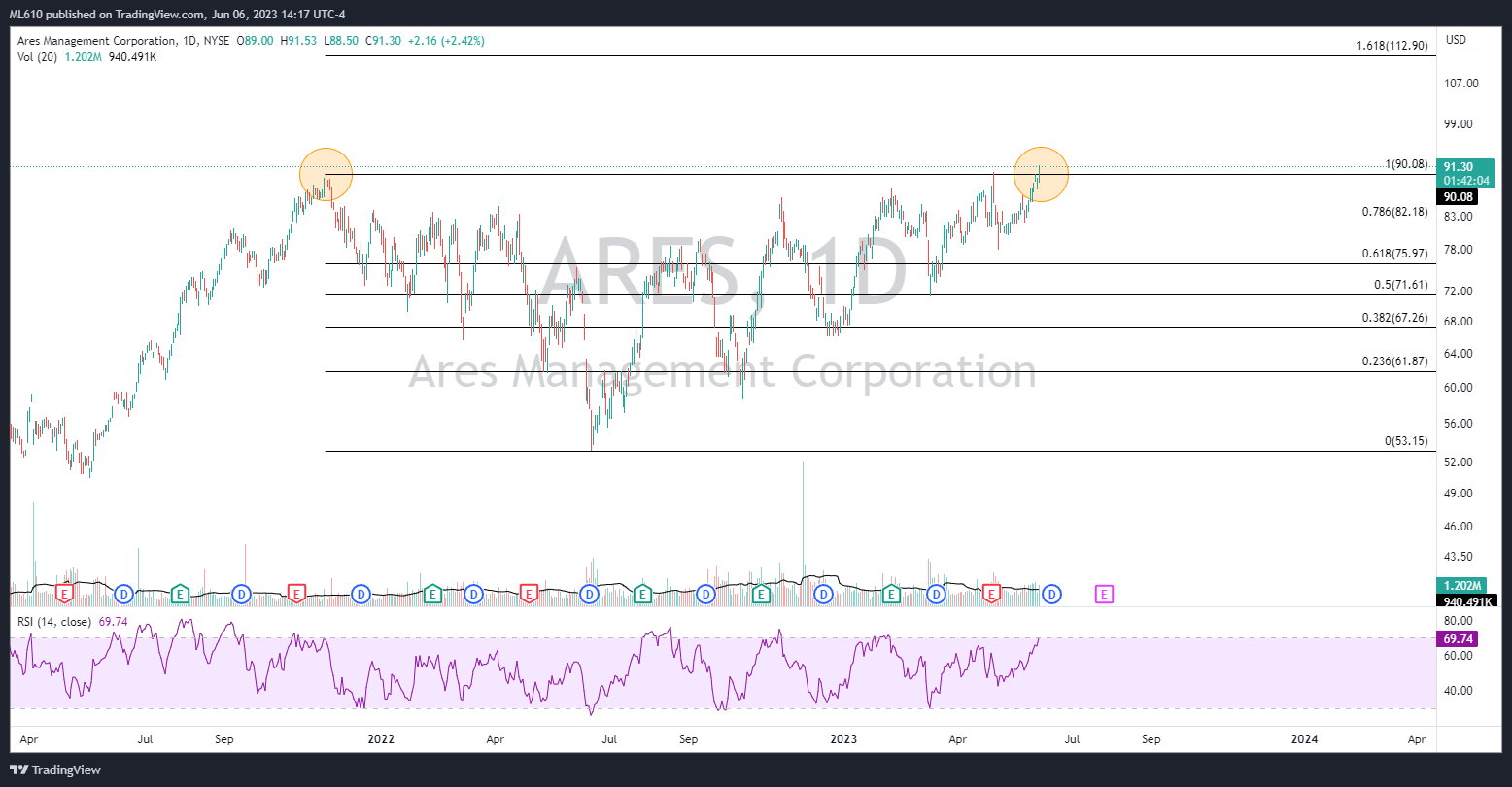Select the dividend D marker of March 2023

click(936, 593)
